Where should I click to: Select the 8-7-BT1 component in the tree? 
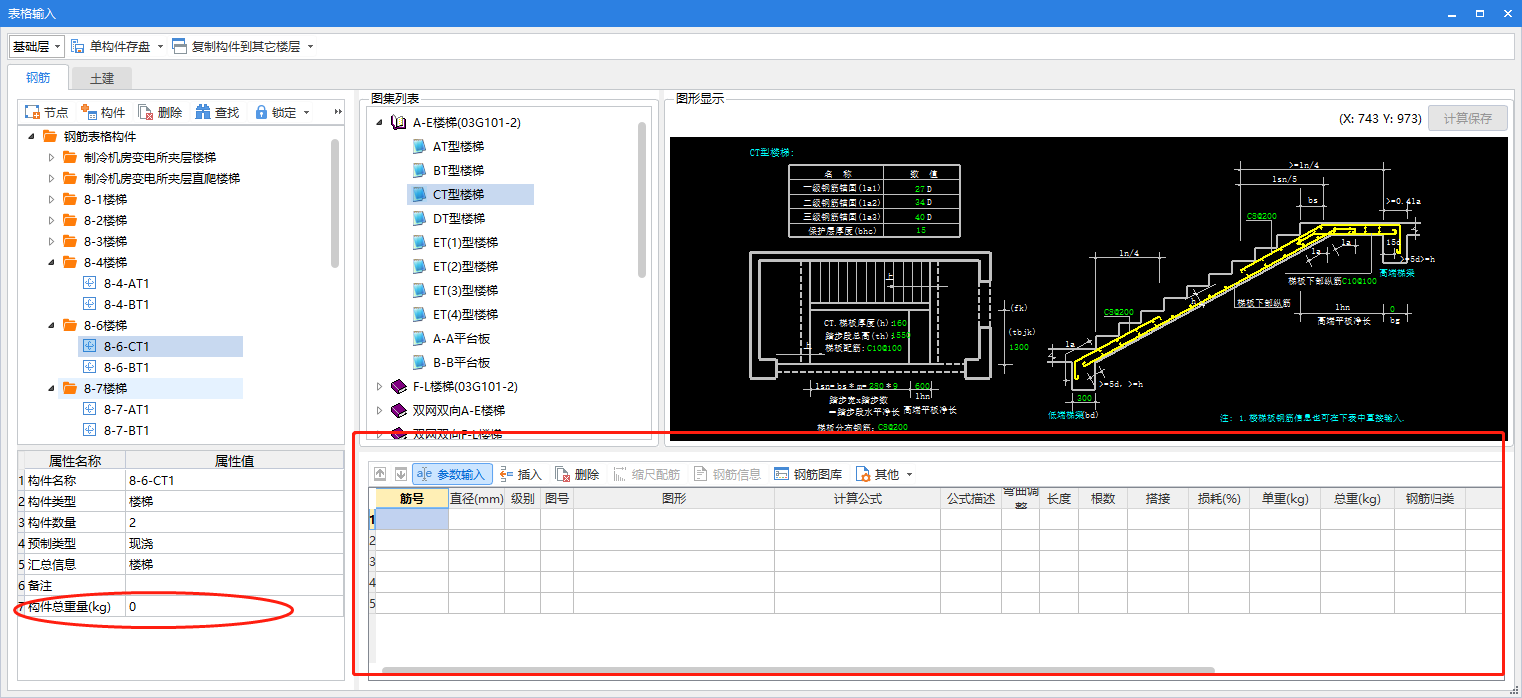point(126,430)
